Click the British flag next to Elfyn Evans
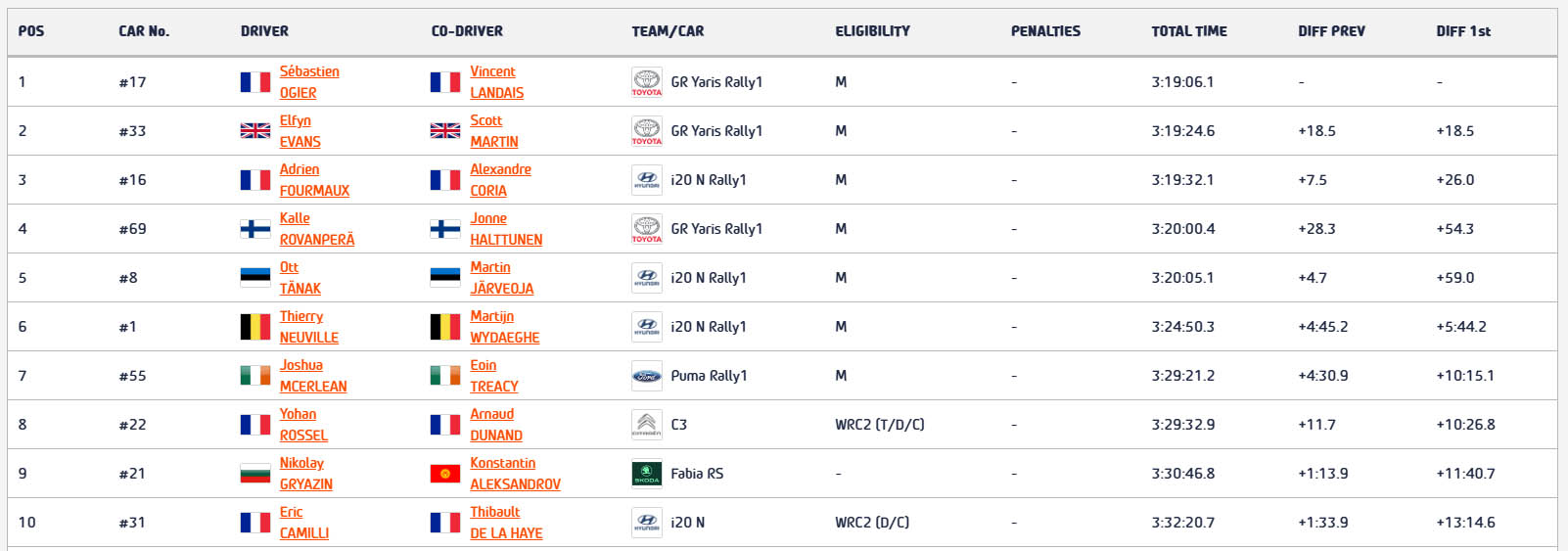The image size is (1568, 551). tap(255, 131)
